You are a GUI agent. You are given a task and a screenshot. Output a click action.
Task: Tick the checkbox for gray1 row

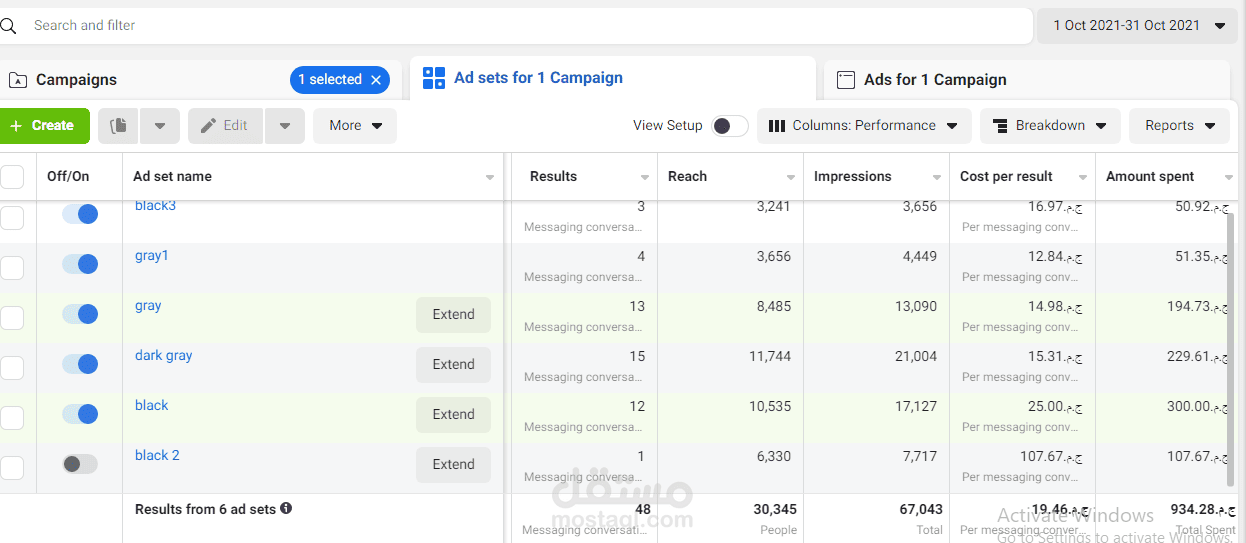point(12,268)
